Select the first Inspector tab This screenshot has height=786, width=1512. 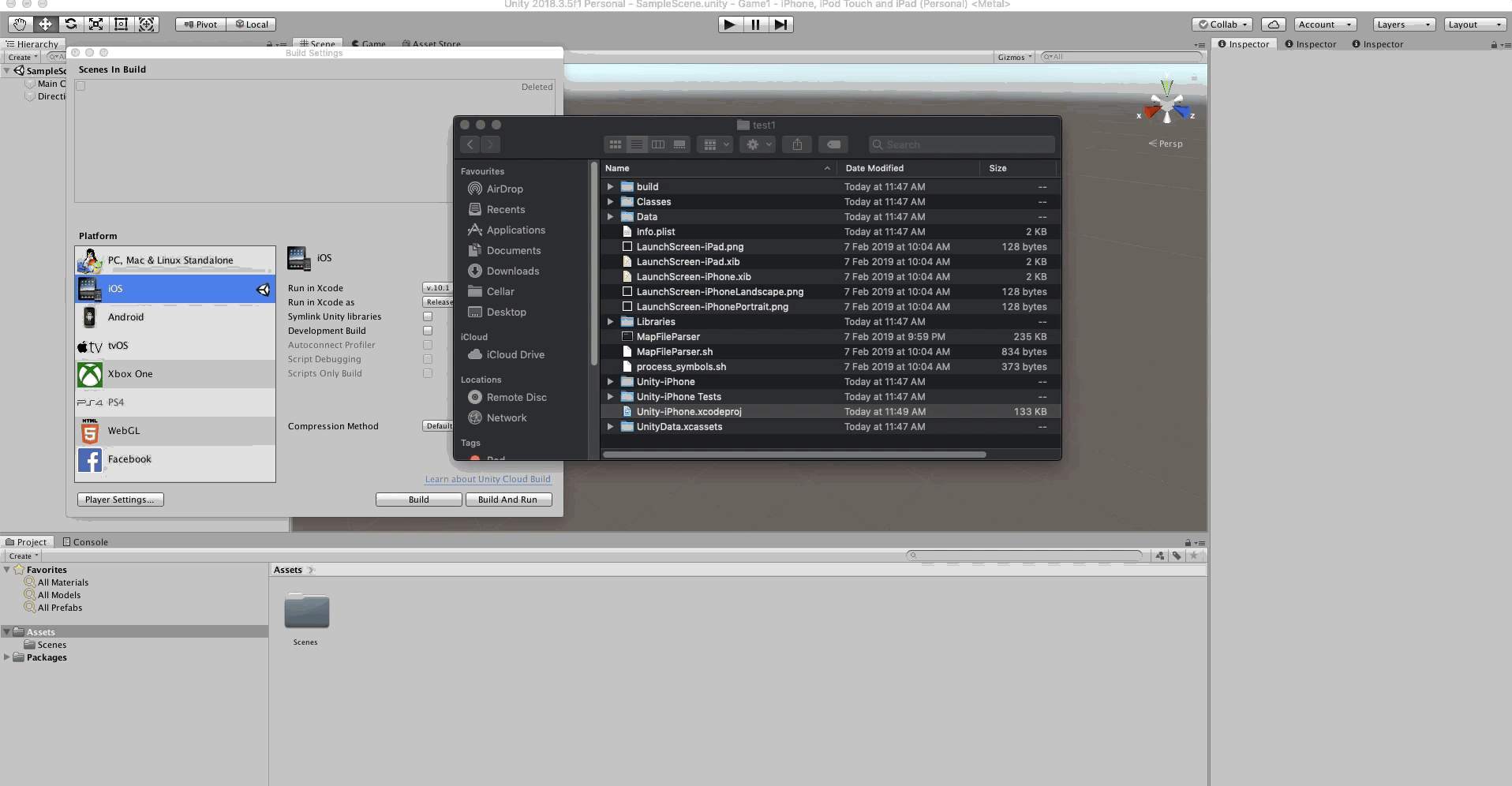tap(1244, 44)
